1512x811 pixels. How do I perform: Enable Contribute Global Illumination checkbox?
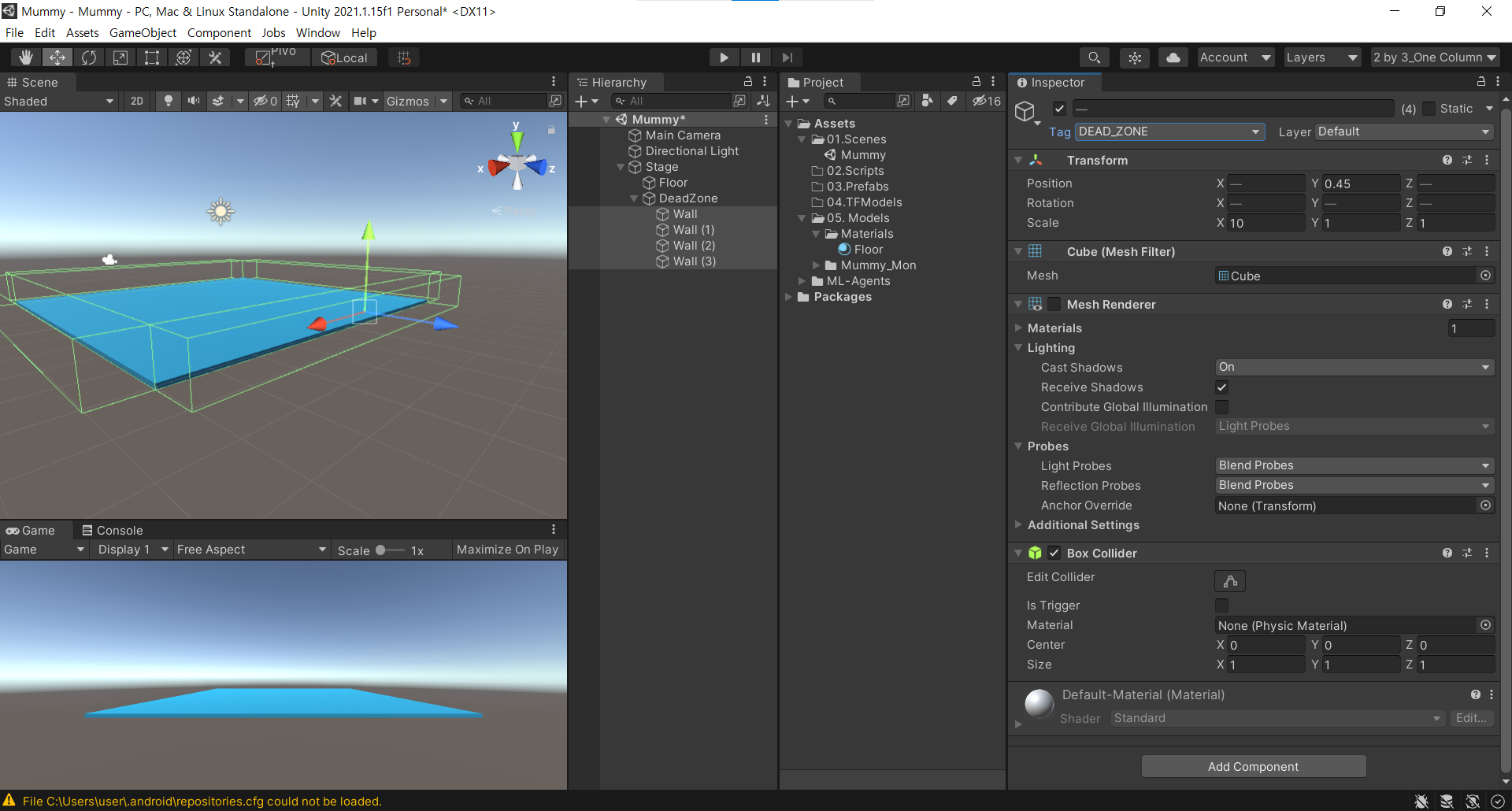tap(1222, 407)
